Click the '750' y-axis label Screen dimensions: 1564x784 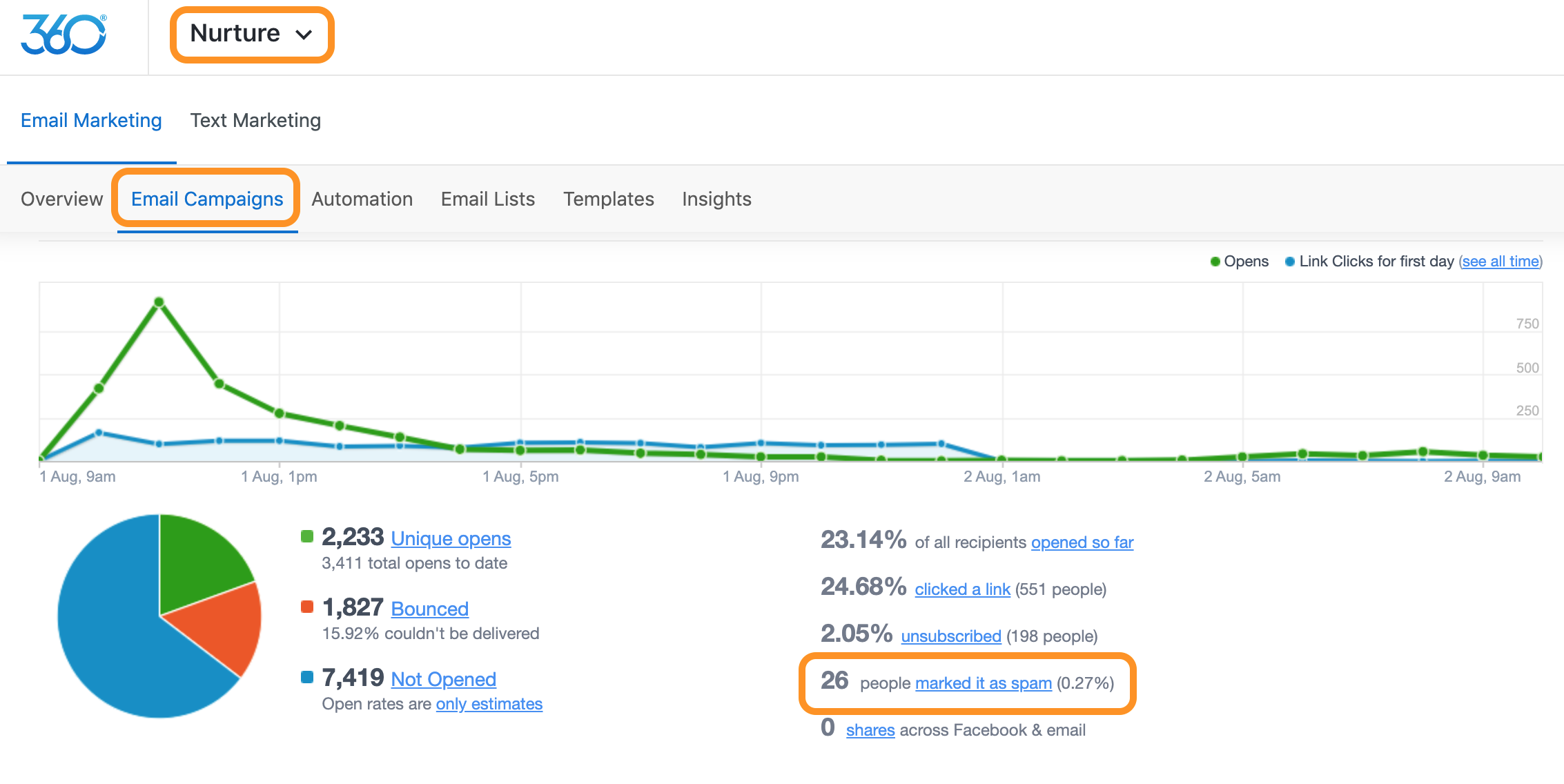1527,324
